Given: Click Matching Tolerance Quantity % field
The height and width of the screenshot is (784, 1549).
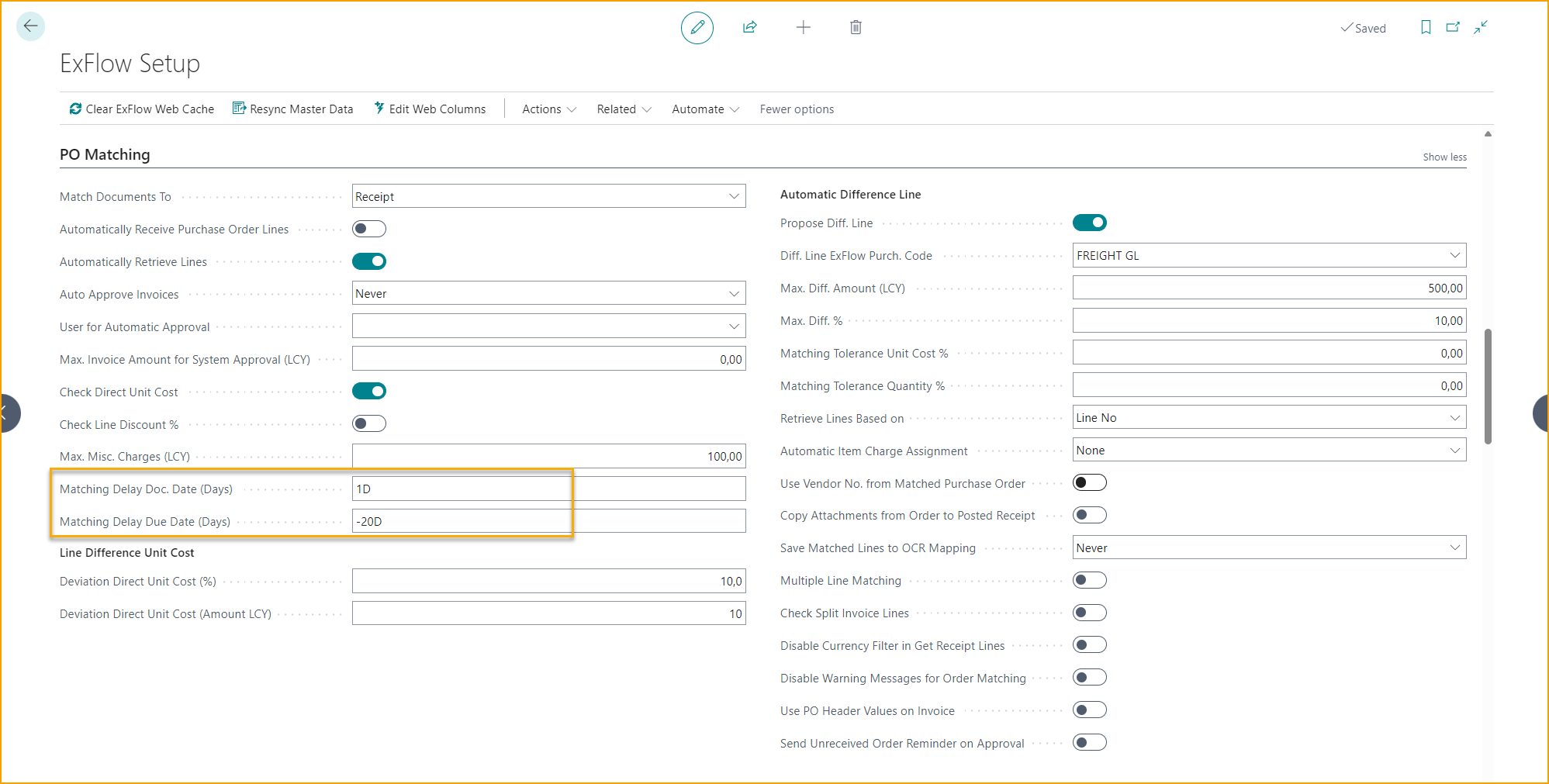Looking at the screenshot, I should tap(1270, 385).
